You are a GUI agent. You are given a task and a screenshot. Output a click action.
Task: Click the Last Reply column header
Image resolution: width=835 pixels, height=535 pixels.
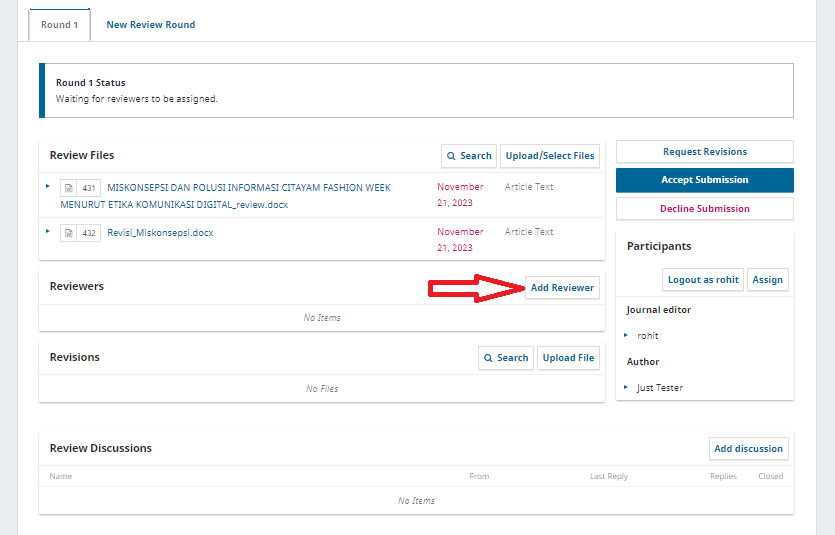609,476
